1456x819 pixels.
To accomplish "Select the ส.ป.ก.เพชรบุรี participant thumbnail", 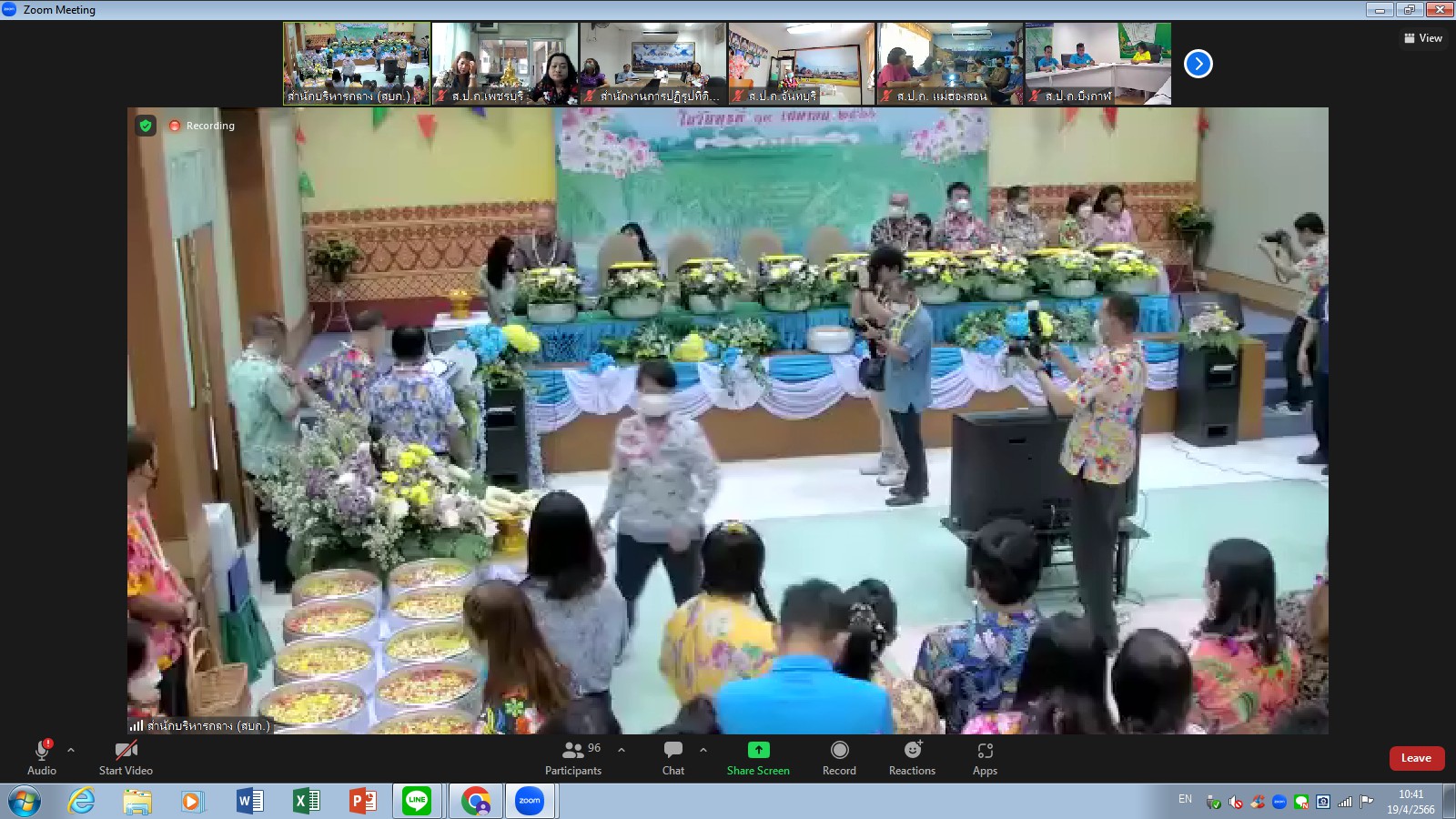I will (505, 64).
